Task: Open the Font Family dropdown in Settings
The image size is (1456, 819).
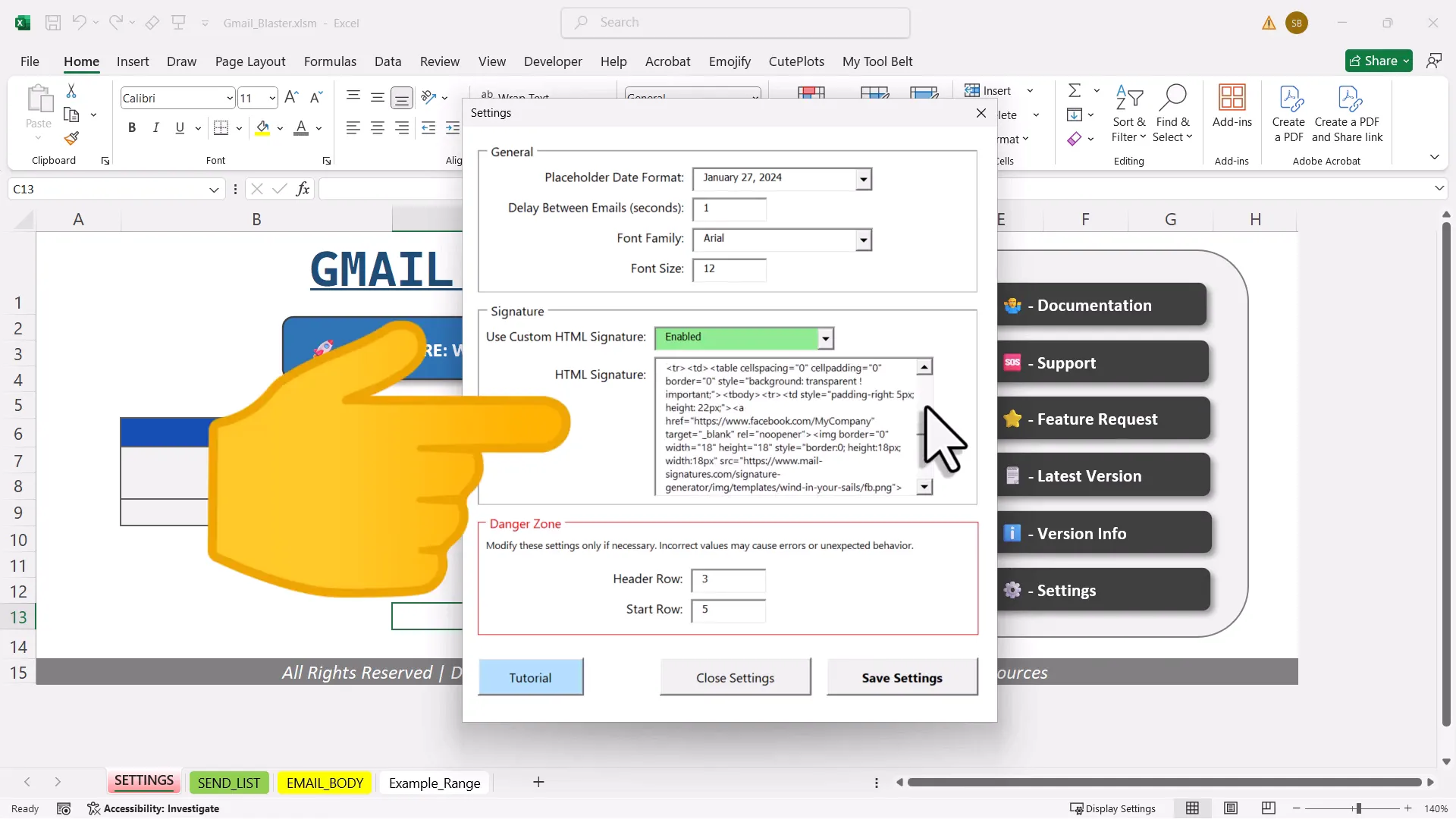Action: [x=862, y=240]
